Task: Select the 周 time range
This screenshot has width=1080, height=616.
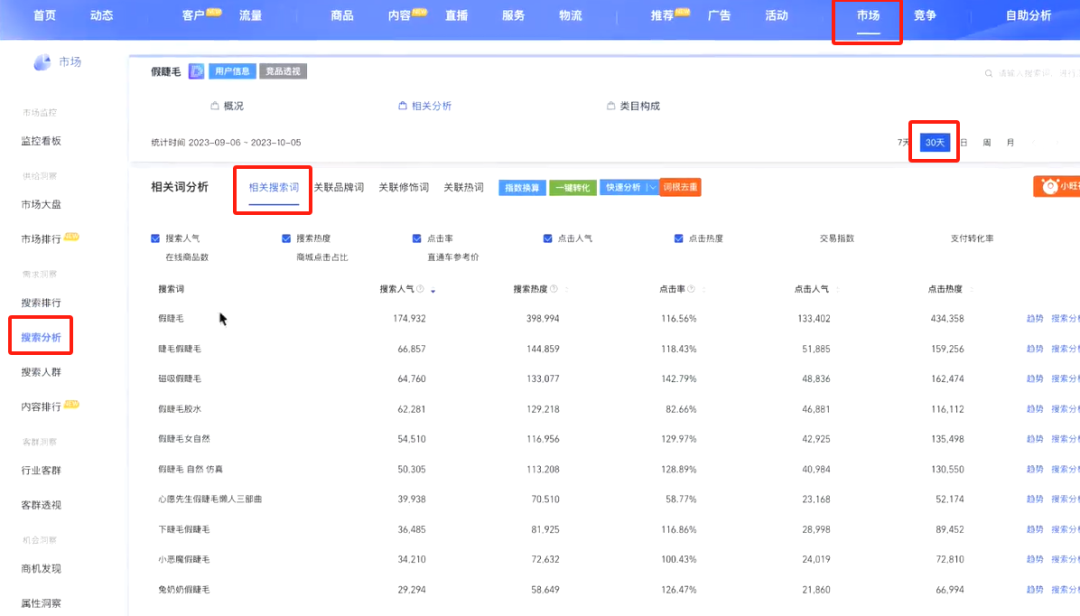Action: click(x=987, y=143)
